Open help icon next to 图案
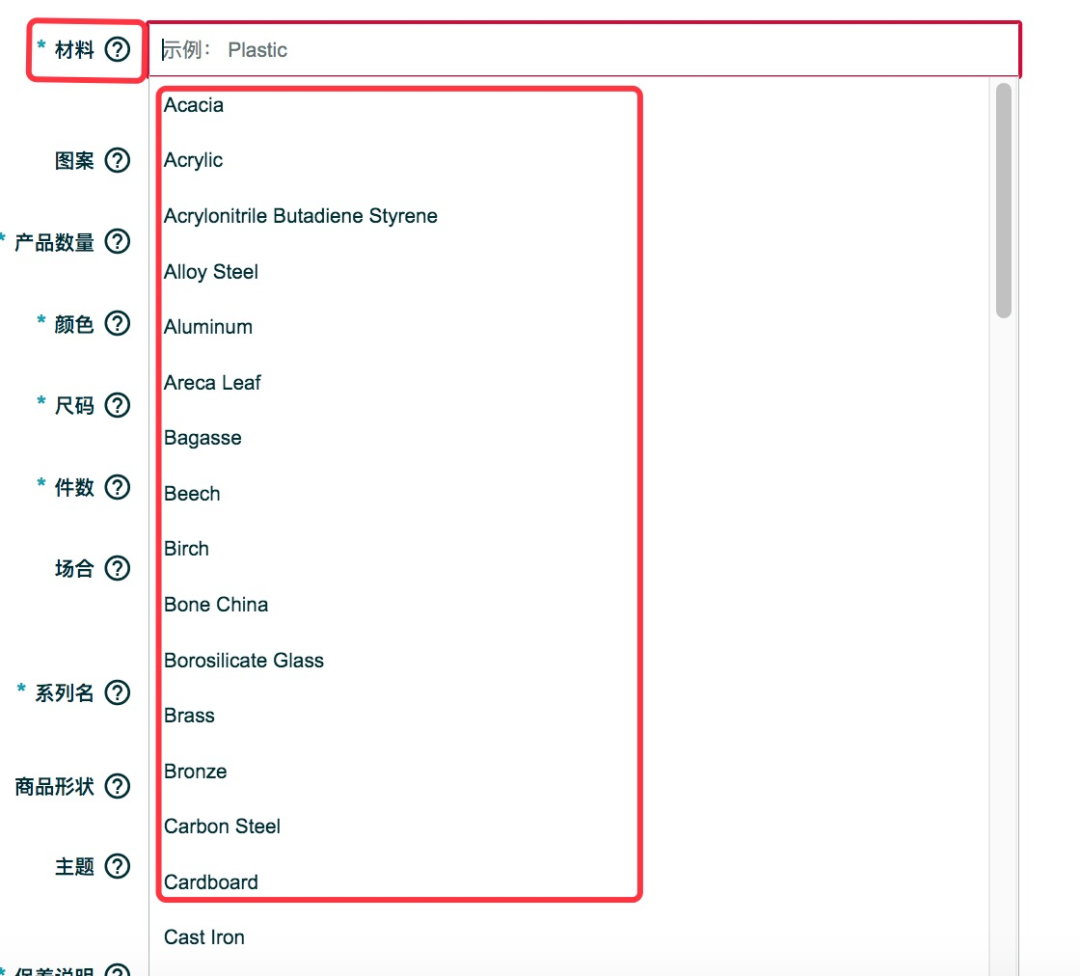The image size is (1080, 976). [117, 160]
